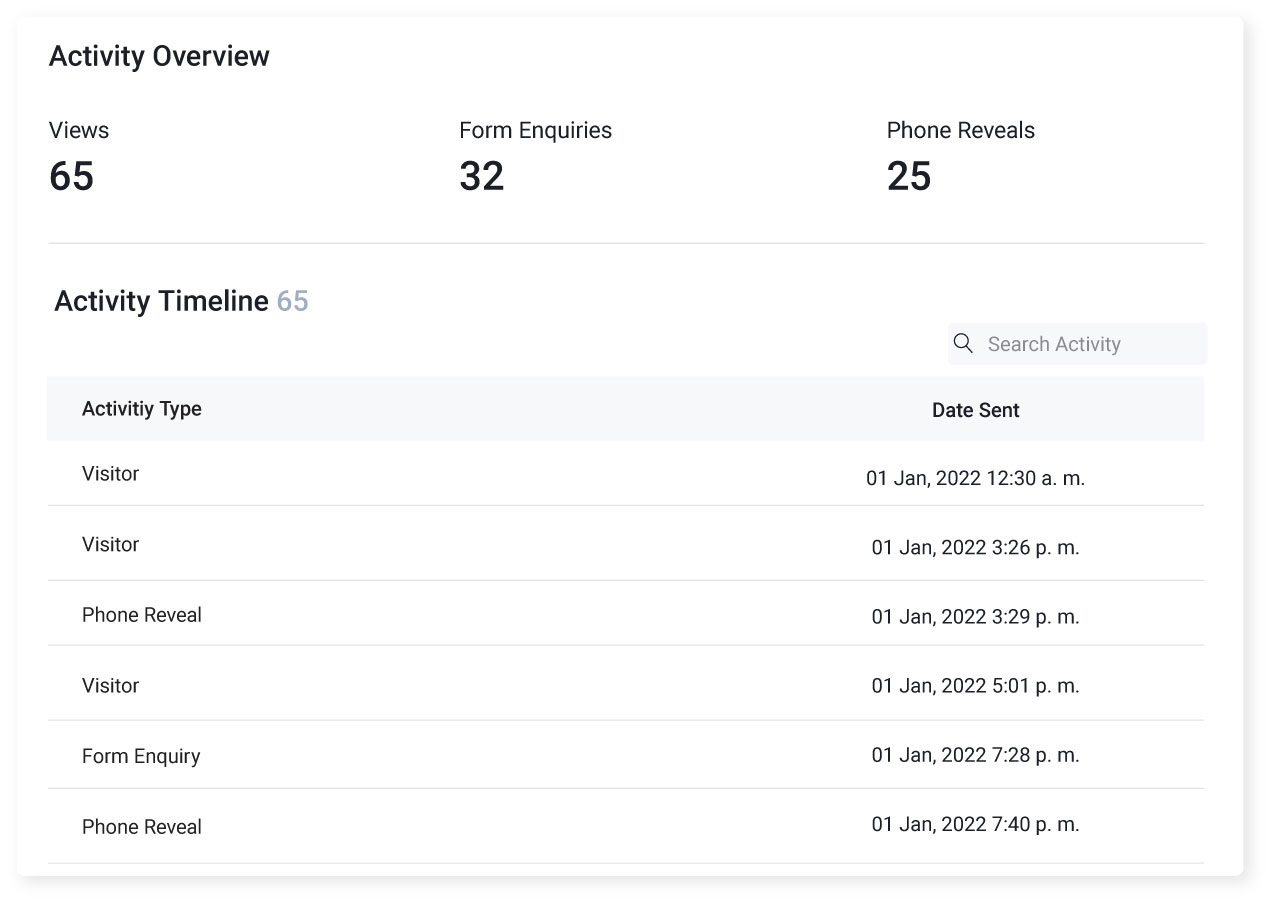Click the Activity Overview heading
This screenshot has width=1272, height=900.
point(159,56)
